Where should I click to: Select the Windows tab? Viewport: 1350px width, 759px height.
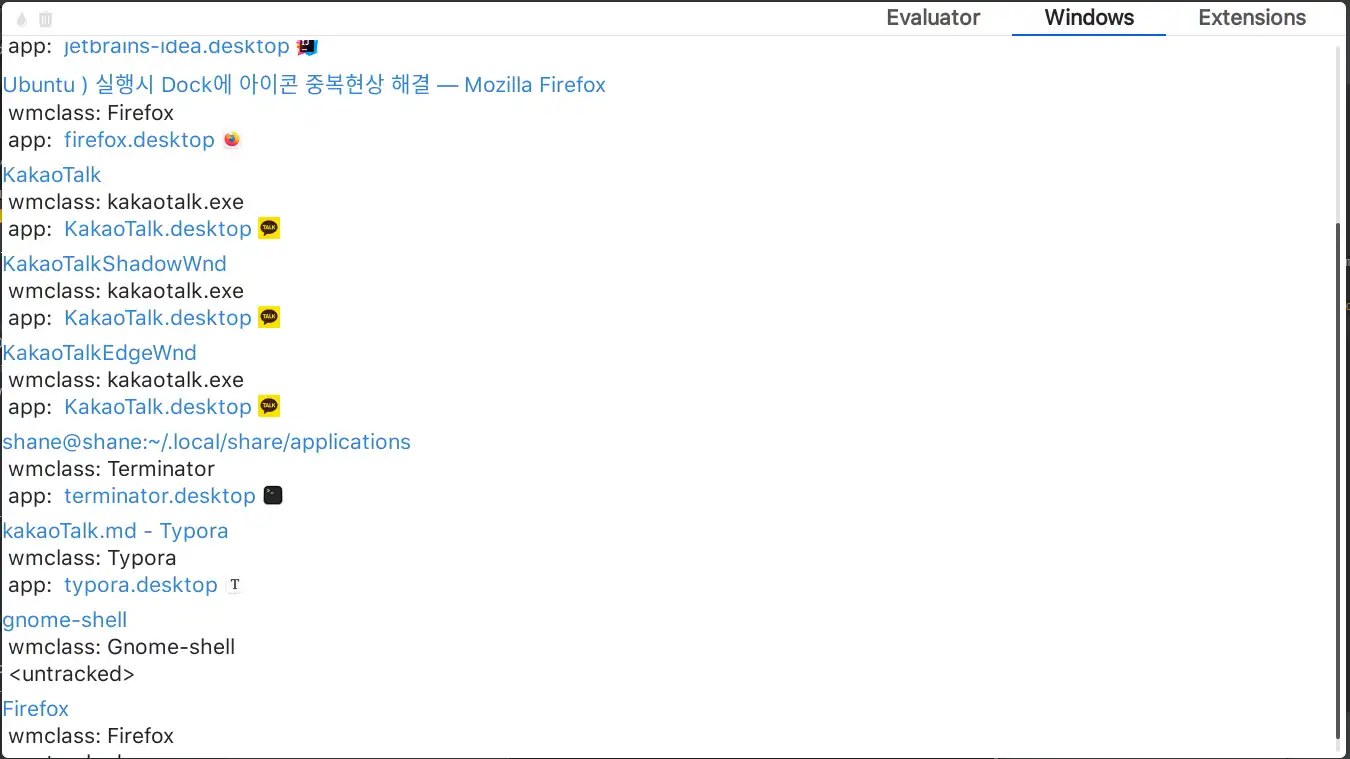1089,18
